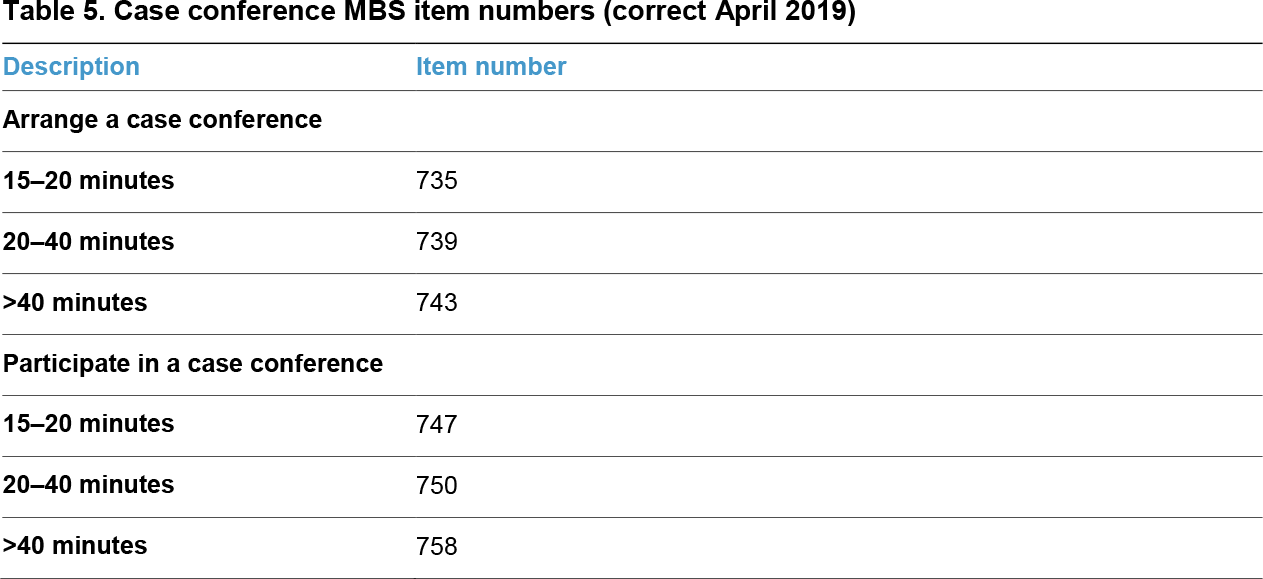Click "15–20 minutes" under Arrange a case conference
Screen dimensions: 1263x579
[x=88, y=181]
